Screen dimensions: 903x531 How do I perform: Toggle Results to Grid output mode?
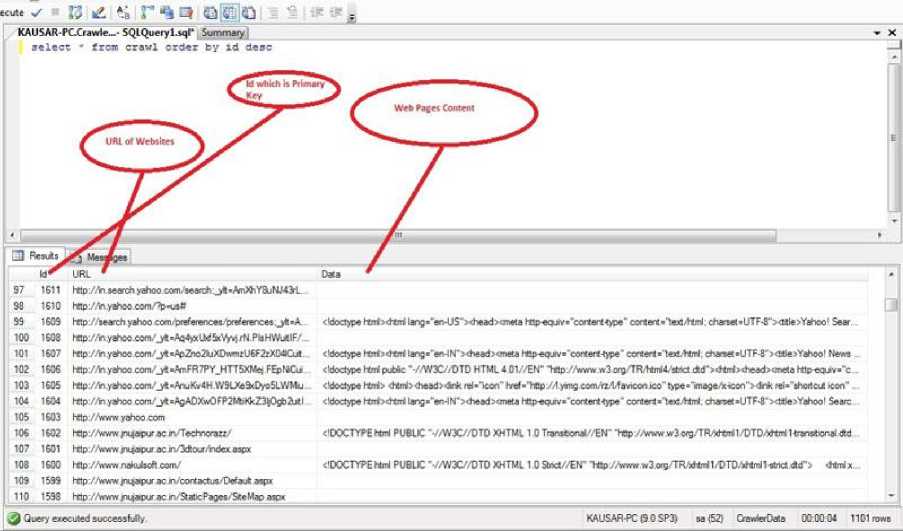click(x=229, y=12)
